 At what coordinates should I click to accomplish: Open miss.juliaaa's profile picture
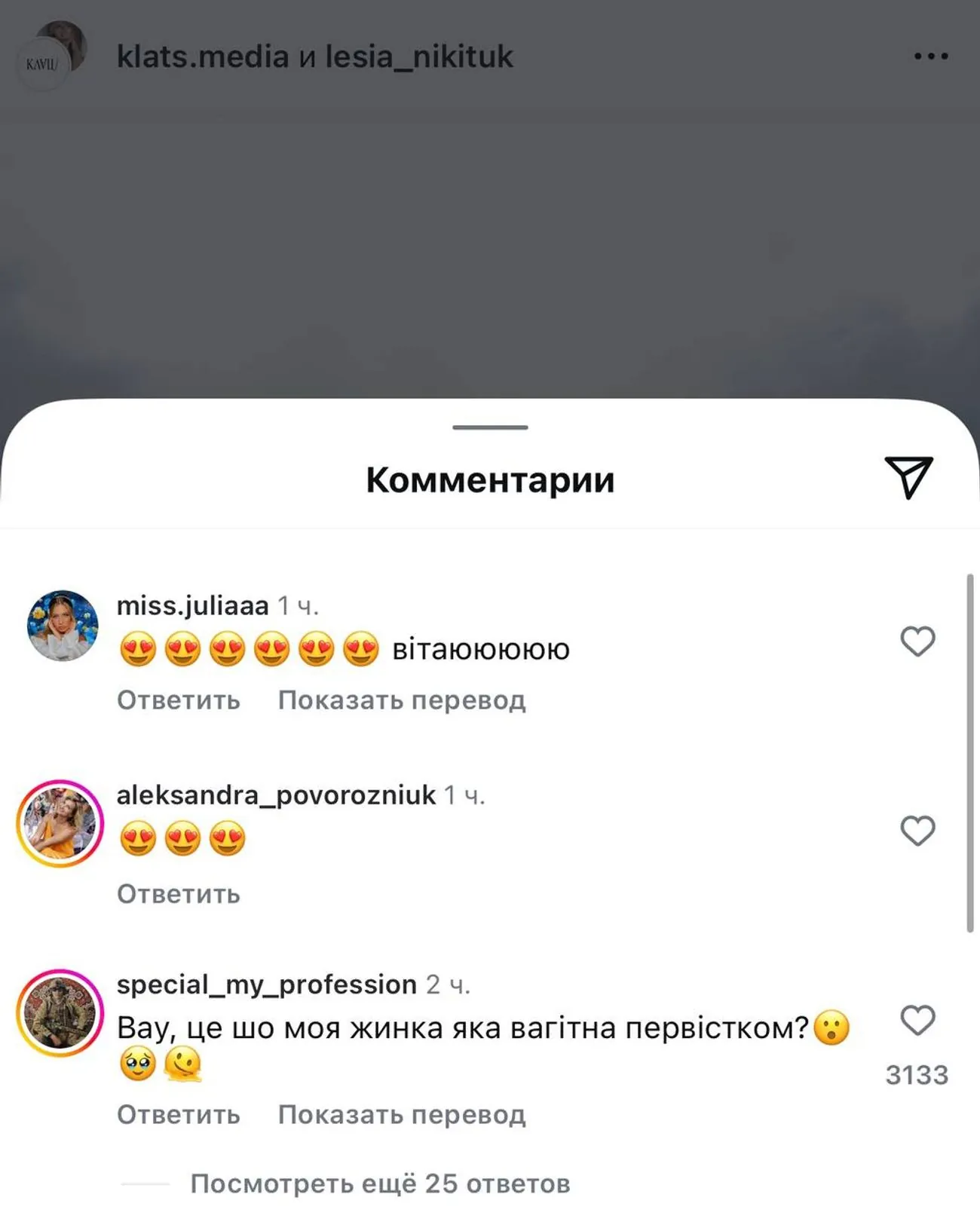point(63,626)
